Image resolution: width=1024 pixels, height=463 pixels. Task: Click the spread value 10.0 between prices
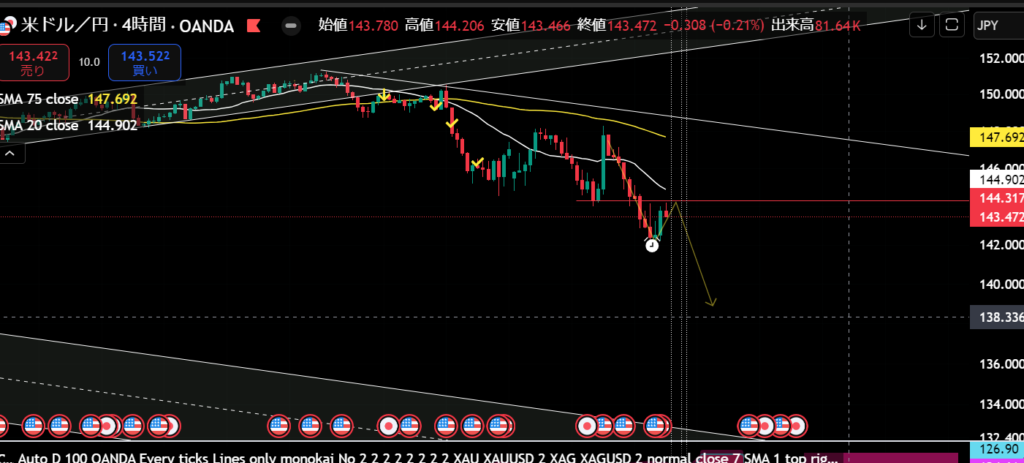89,62
